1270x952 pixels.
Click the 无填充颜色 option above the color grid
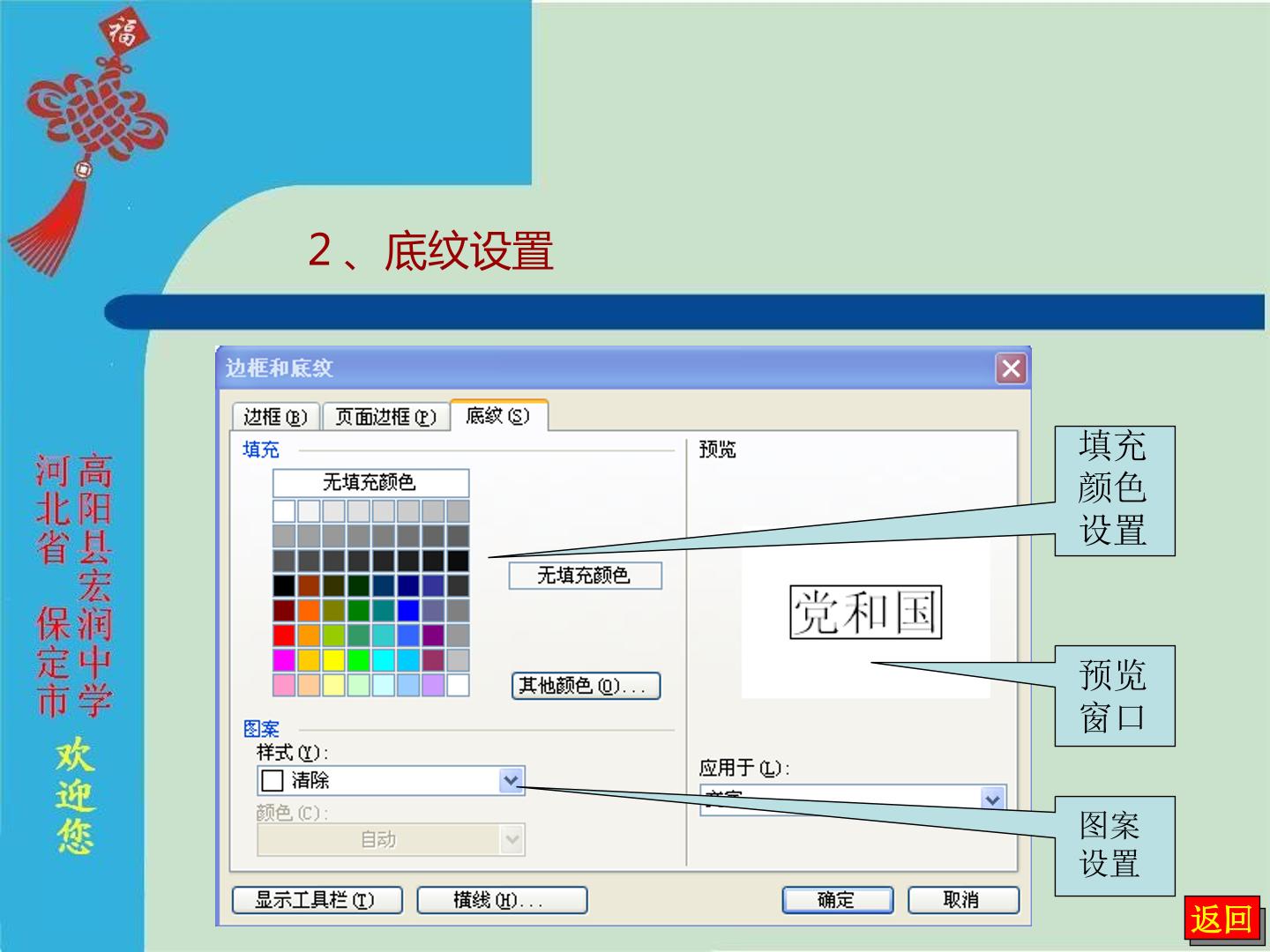(370, 482)
